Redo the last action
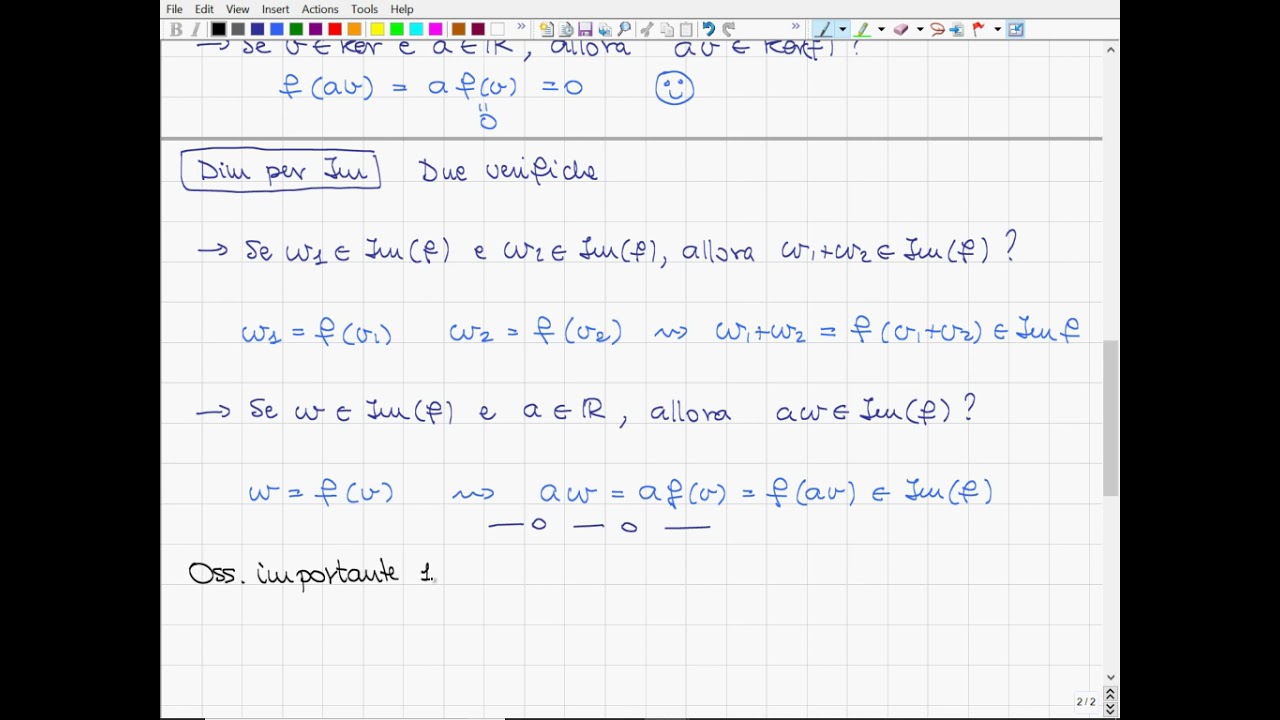 [729, 29]
